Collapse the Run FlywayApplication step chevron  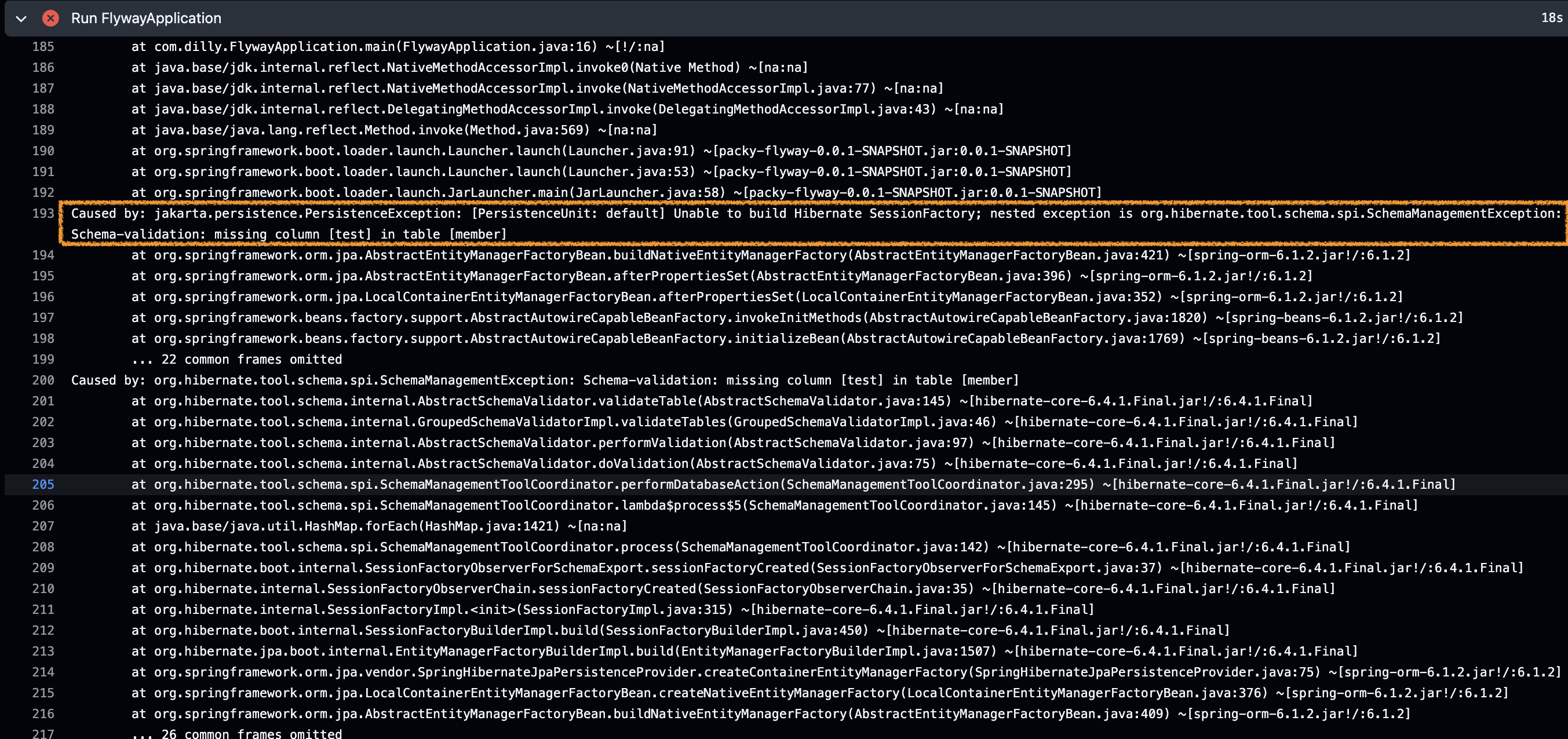(21, 19)
